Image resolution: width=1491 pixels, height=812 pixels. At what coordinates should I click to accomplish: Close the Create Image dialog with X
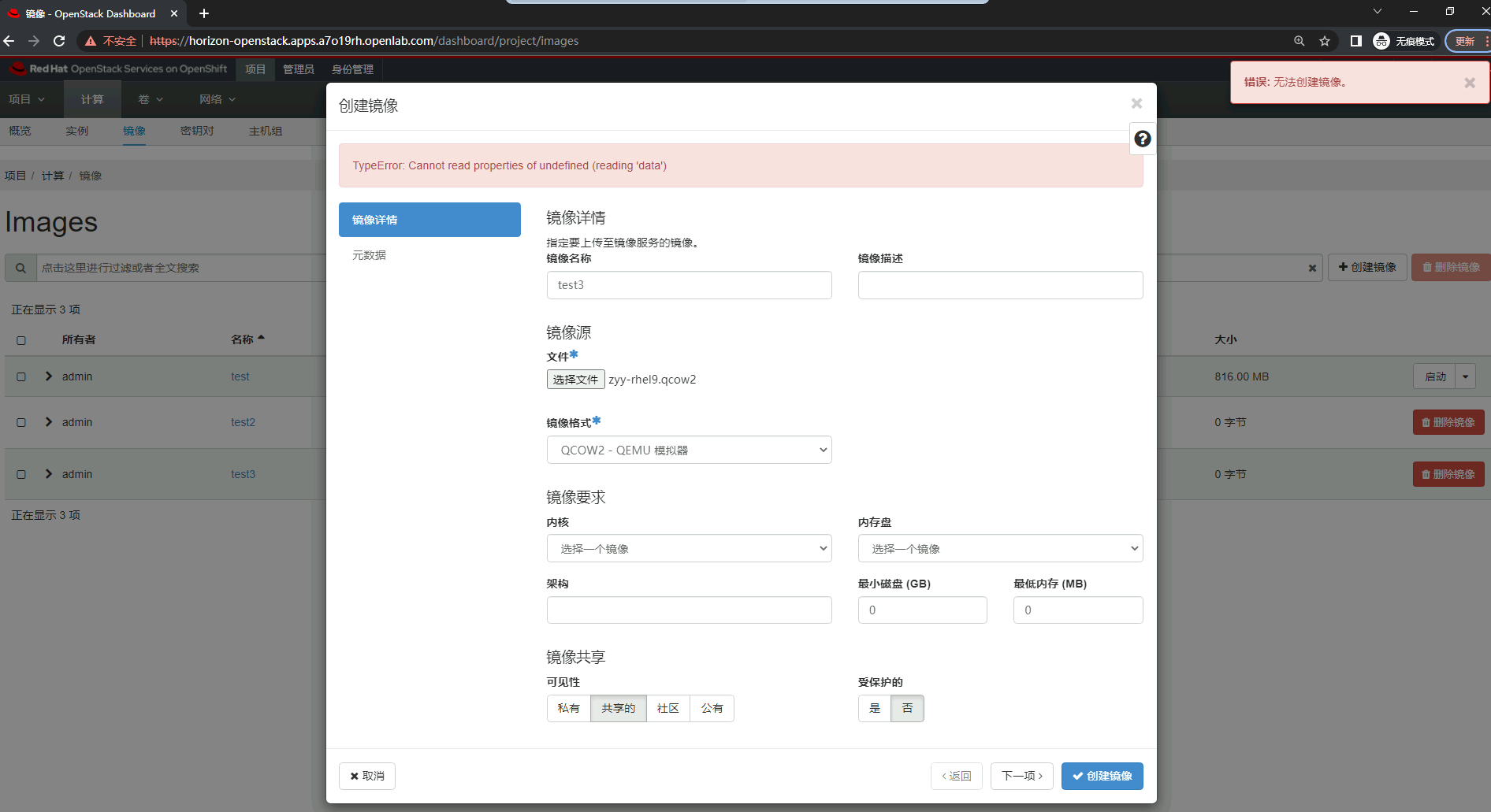(1136, 103)
